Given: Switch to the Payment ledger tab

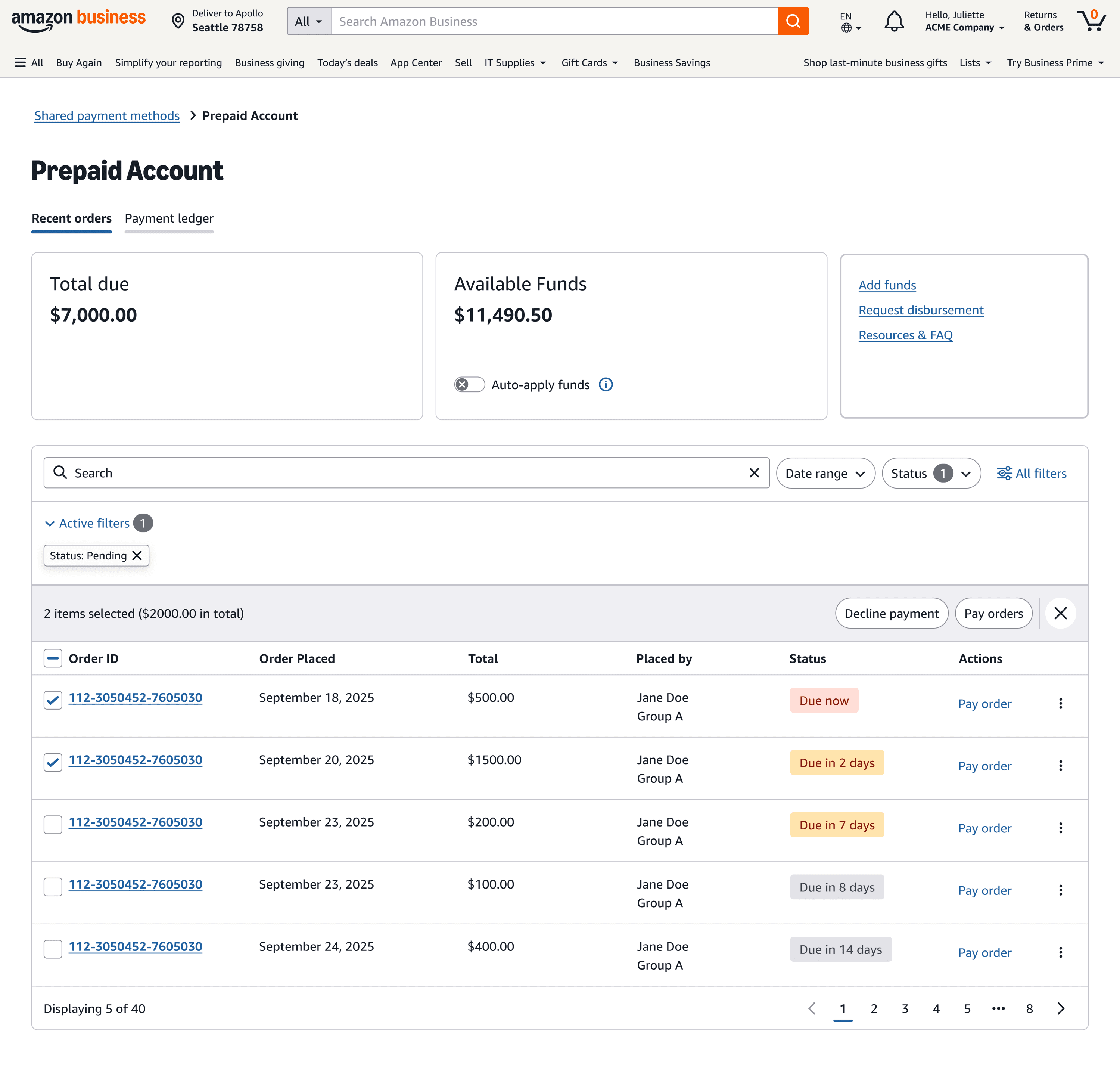Looking at the screenshot, I should (x=169, y=218).
